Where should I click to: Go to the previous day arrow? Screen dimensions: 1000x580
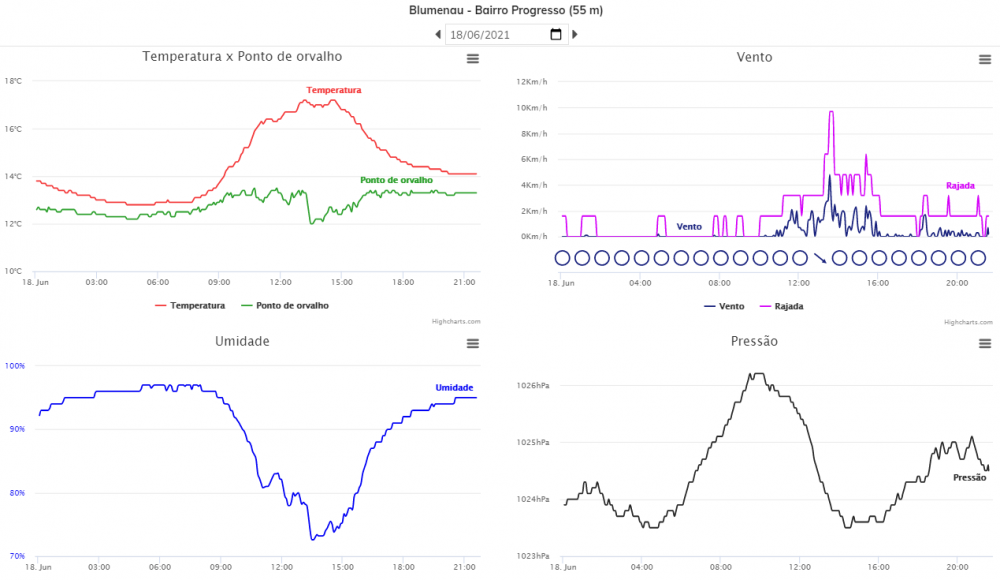pyautogui.click(x=438, y=35)
